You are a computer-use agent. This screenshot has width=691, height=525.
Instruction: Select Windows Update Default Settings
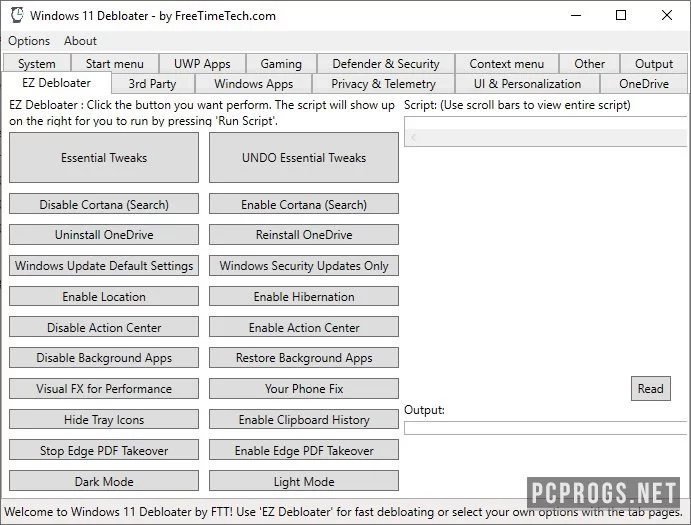(x=104, y=265)
